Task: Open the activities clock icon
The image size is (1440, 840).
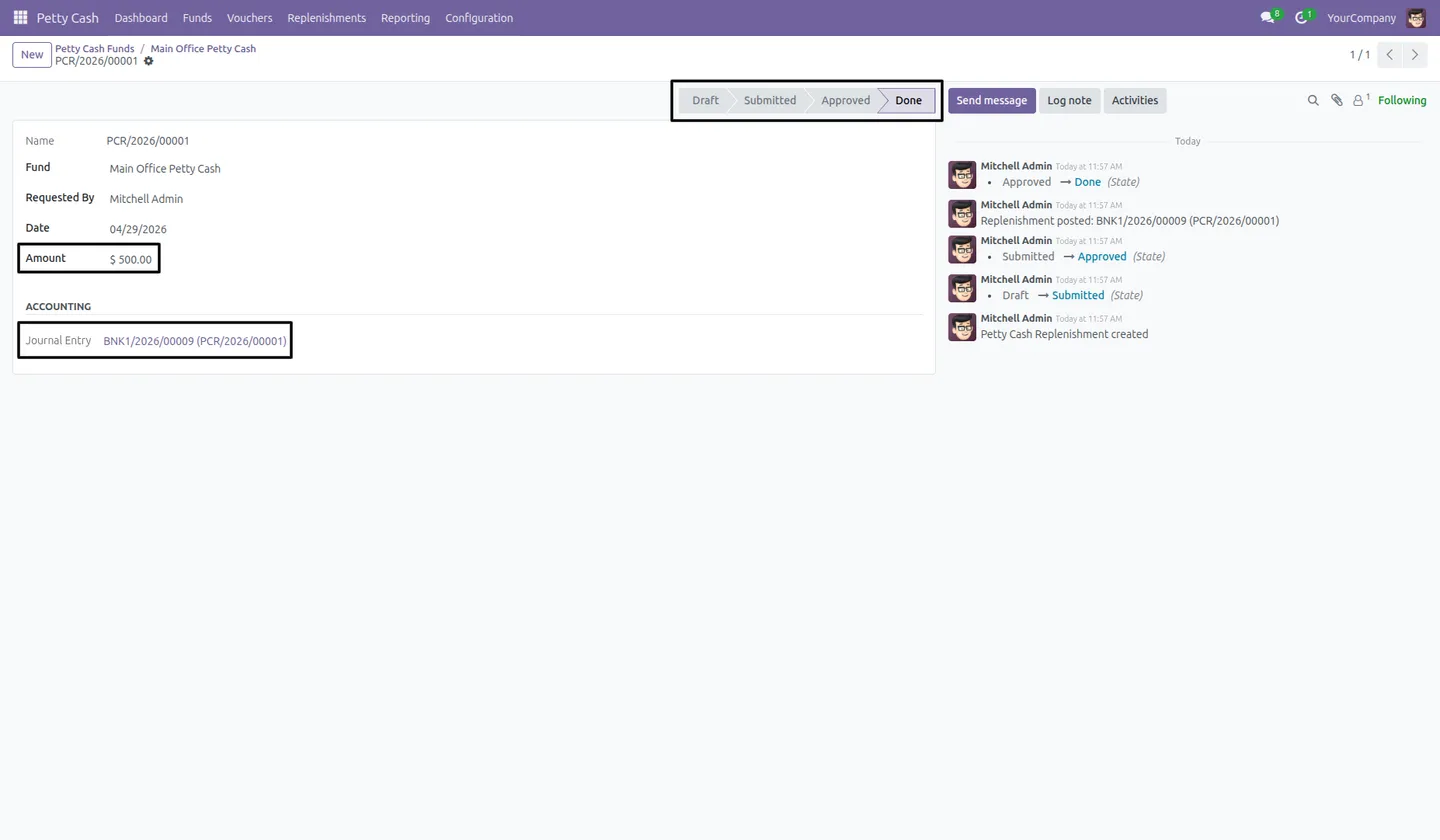Action: [x=1301, y=18]
